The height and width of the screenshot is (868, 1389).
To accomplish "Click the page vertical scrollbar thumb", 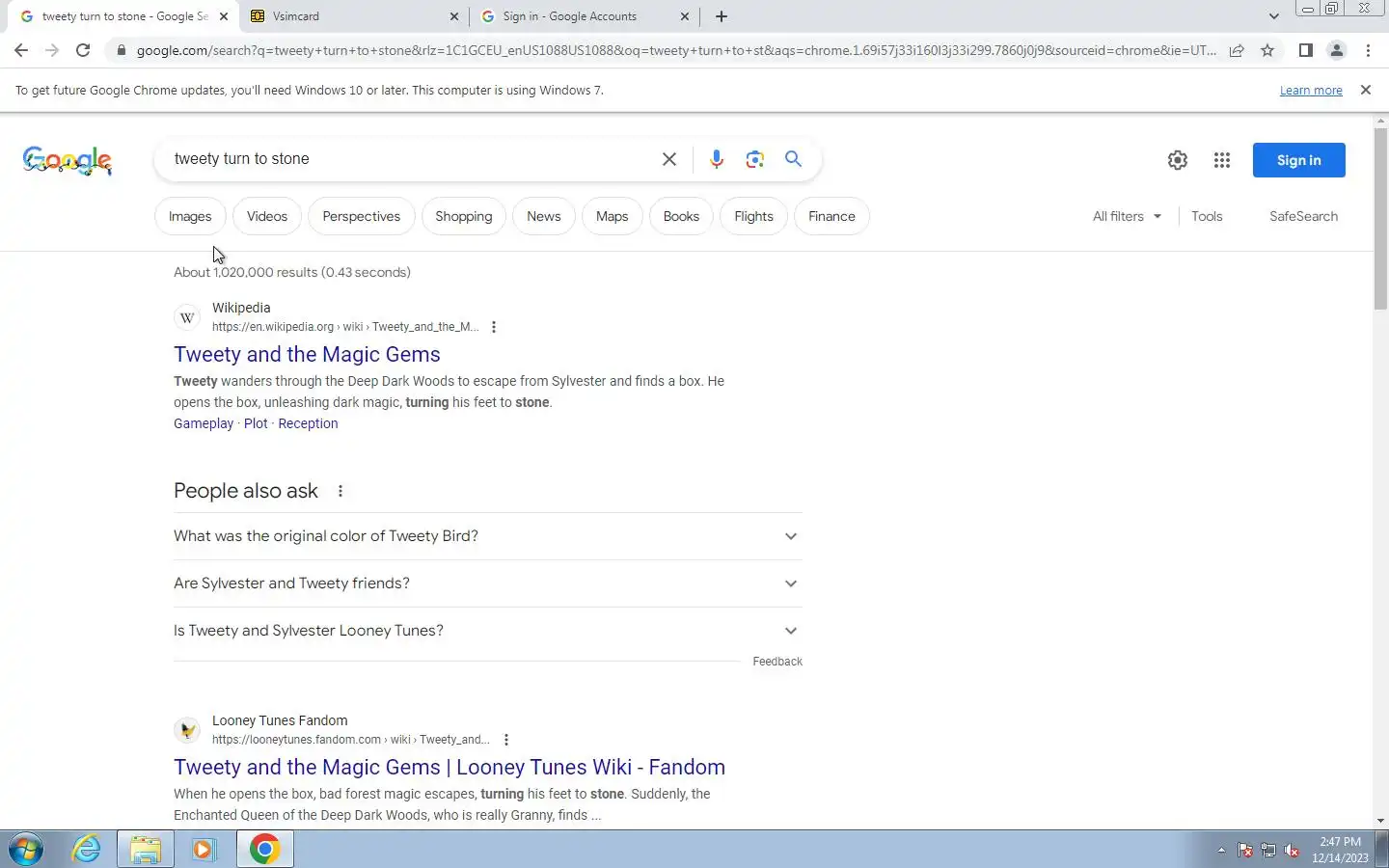I will (1380, 218).
